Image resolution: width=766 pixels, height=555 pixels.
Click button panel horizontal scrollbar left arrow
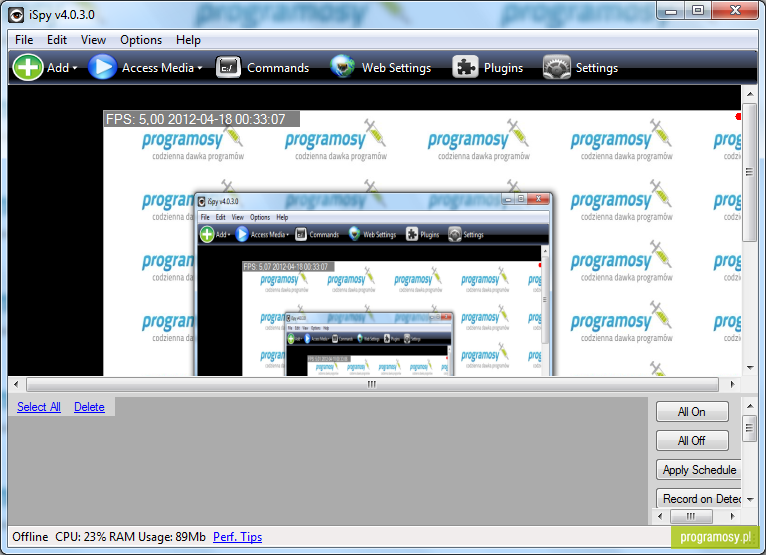[x=660, y=516]
